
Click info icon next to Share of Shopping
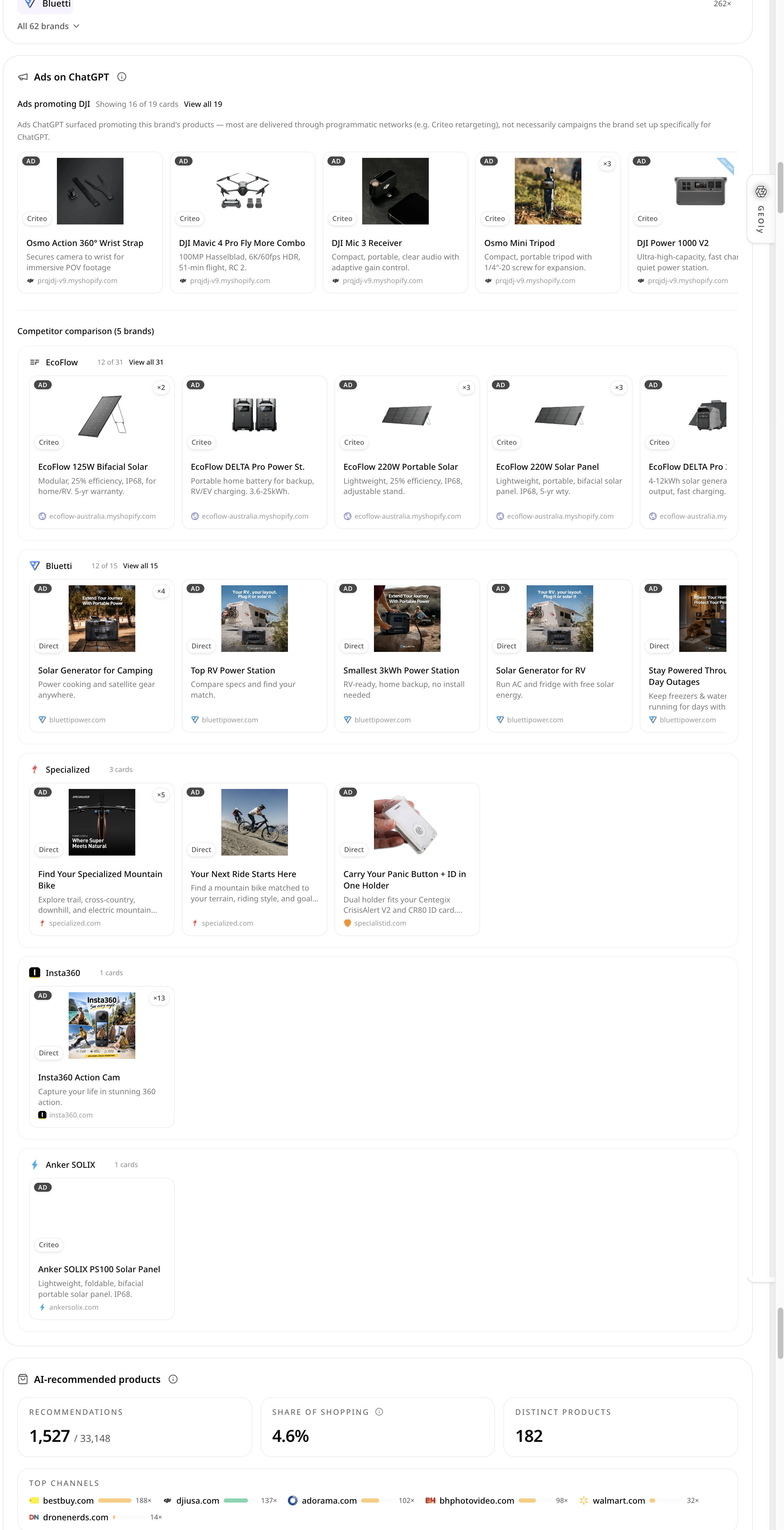point(380,1412)
